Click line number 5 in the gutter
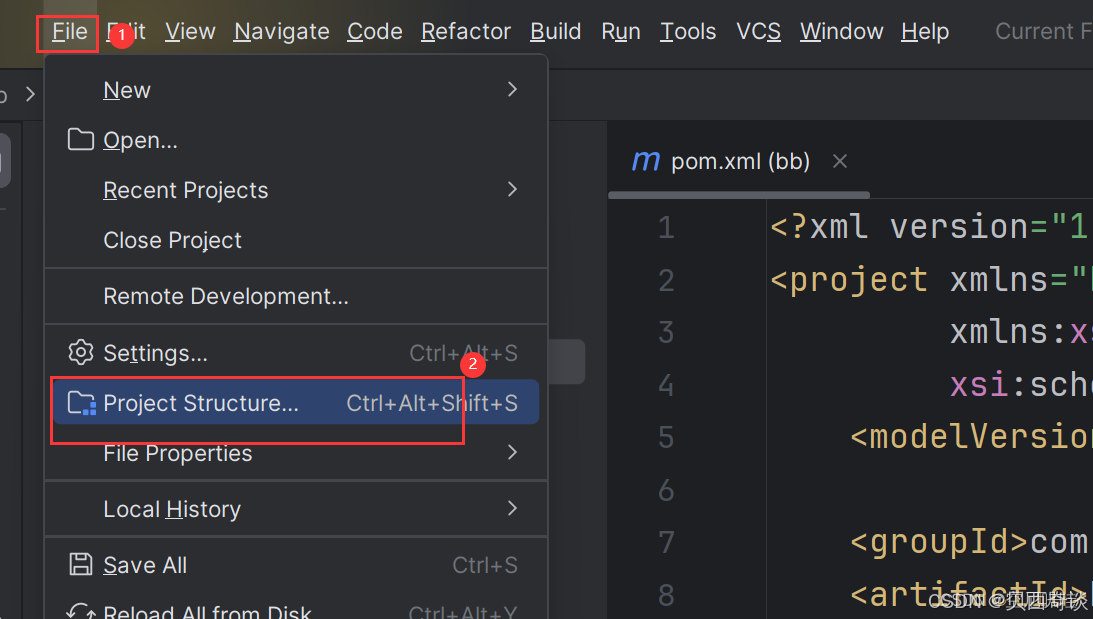 [666, 438]
